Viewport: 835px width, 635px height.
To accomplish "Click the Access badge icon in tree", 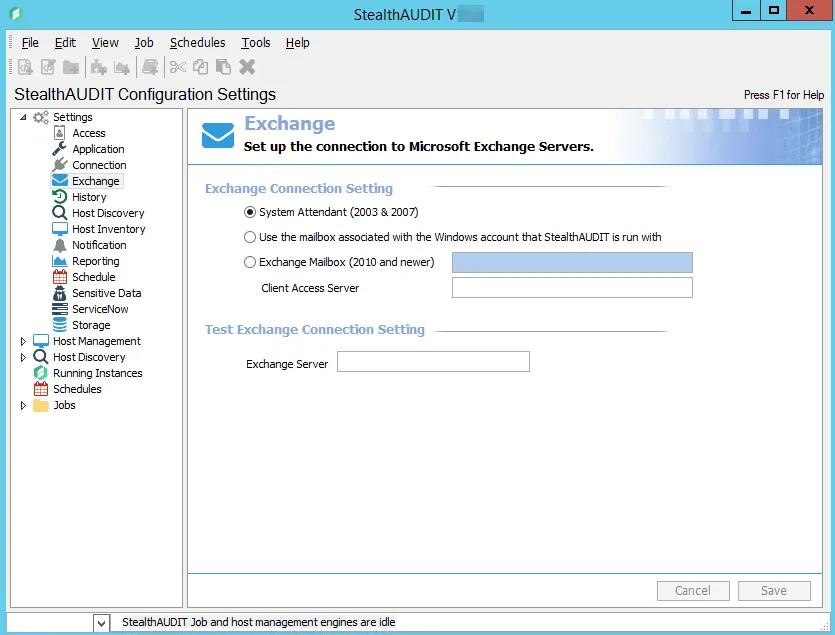I will (x=60, y=133).
